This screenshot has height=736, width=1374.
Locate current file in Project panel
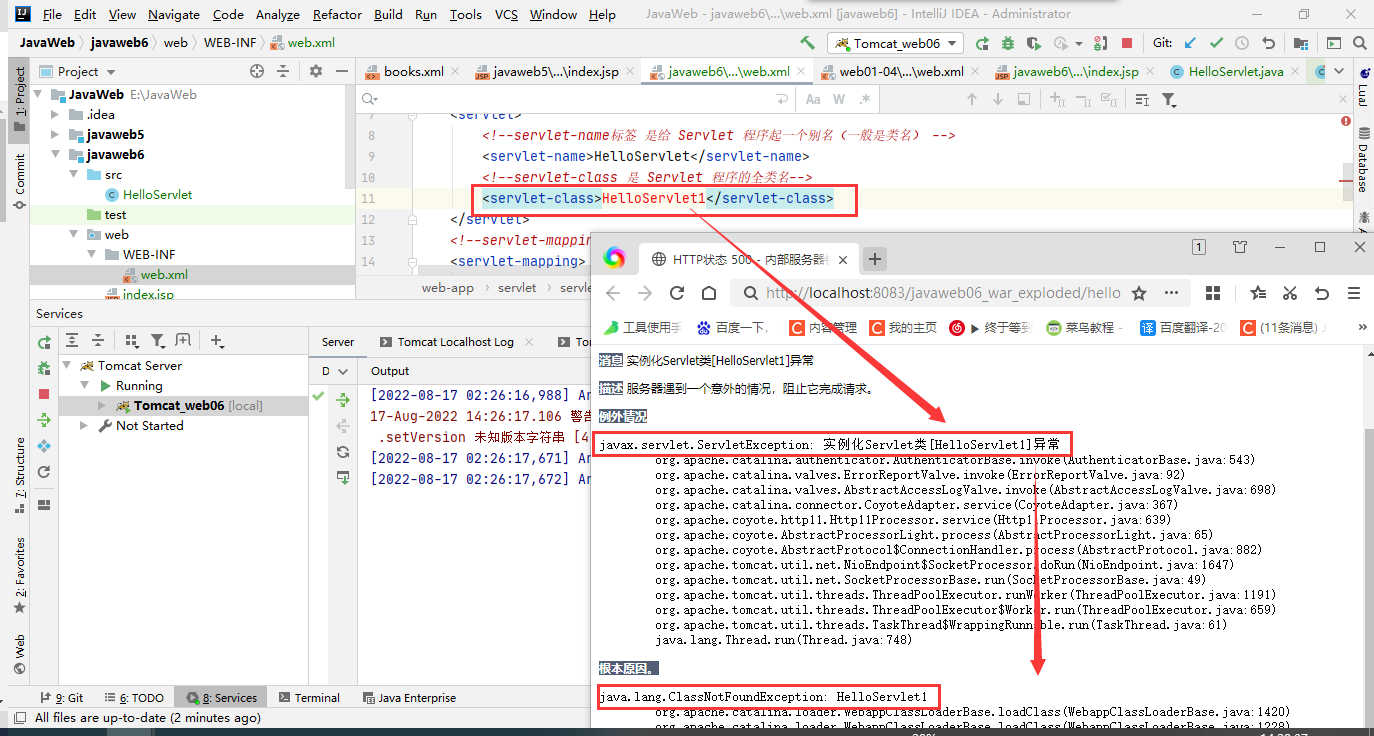coord(257,71)
